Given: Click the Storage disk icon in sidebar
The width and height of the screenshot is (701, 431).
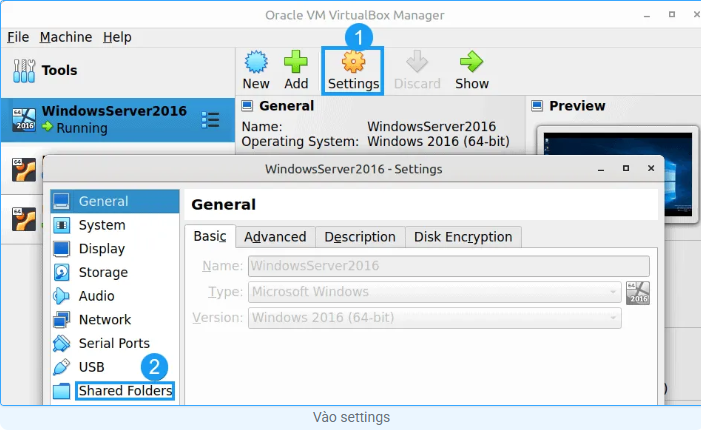Looking at the screenshot, I should click(61, 272).
